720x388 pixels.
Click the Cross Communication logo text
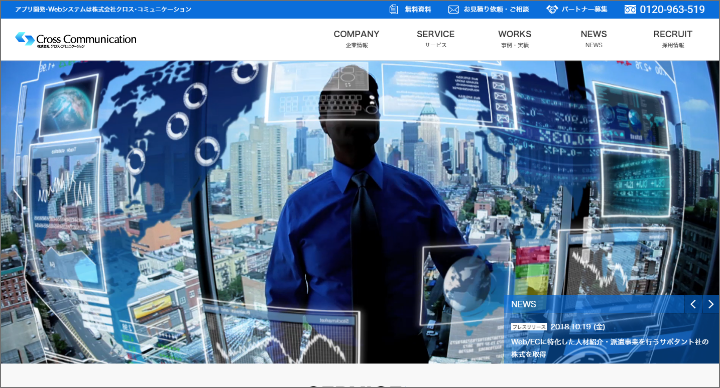pos(86,39)
